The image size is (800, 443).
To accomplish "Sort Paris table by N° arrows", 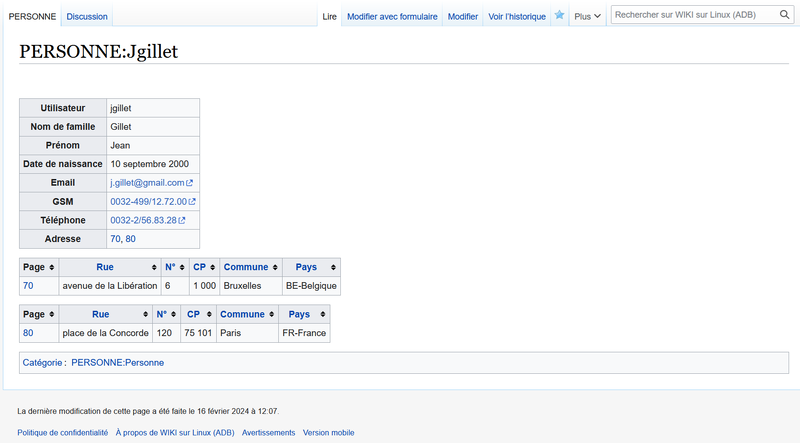I will pyautogui.click(x=173, y=314).
